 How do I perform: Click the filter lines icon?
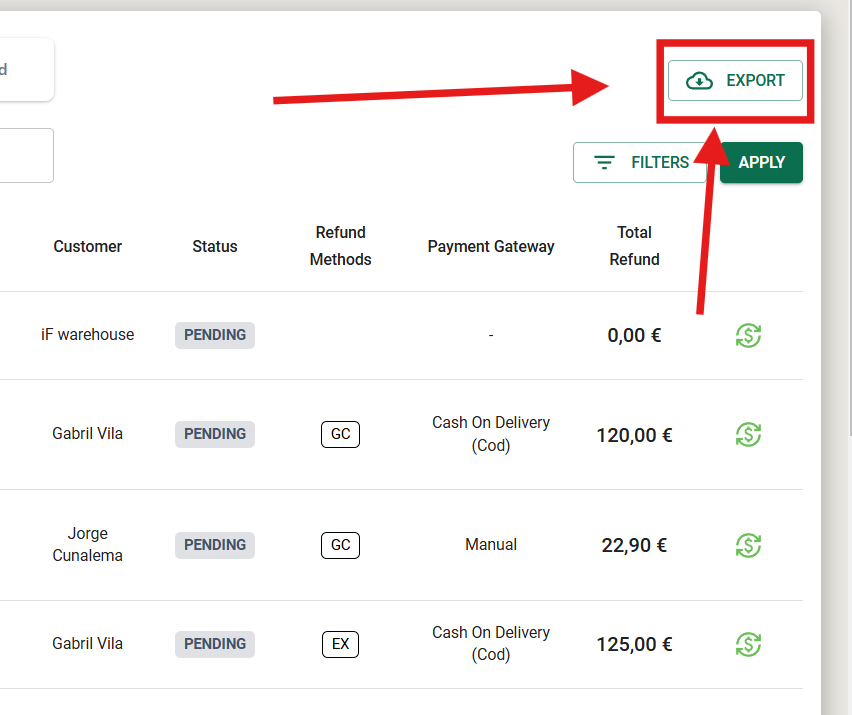pos(604,162)
